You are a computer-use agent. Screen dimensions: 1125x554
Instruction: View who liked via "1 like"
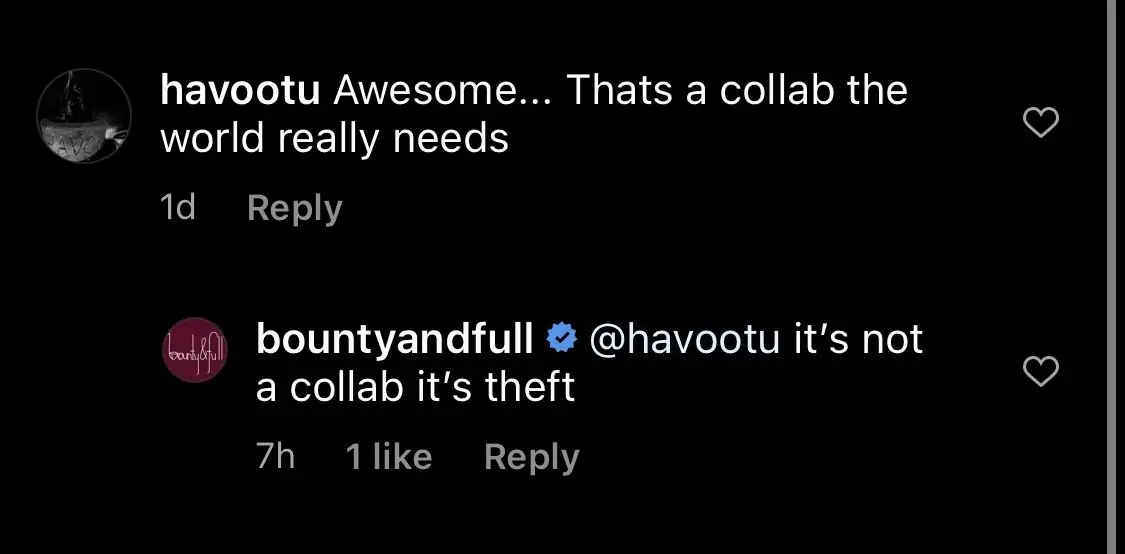tap(388, 457)
